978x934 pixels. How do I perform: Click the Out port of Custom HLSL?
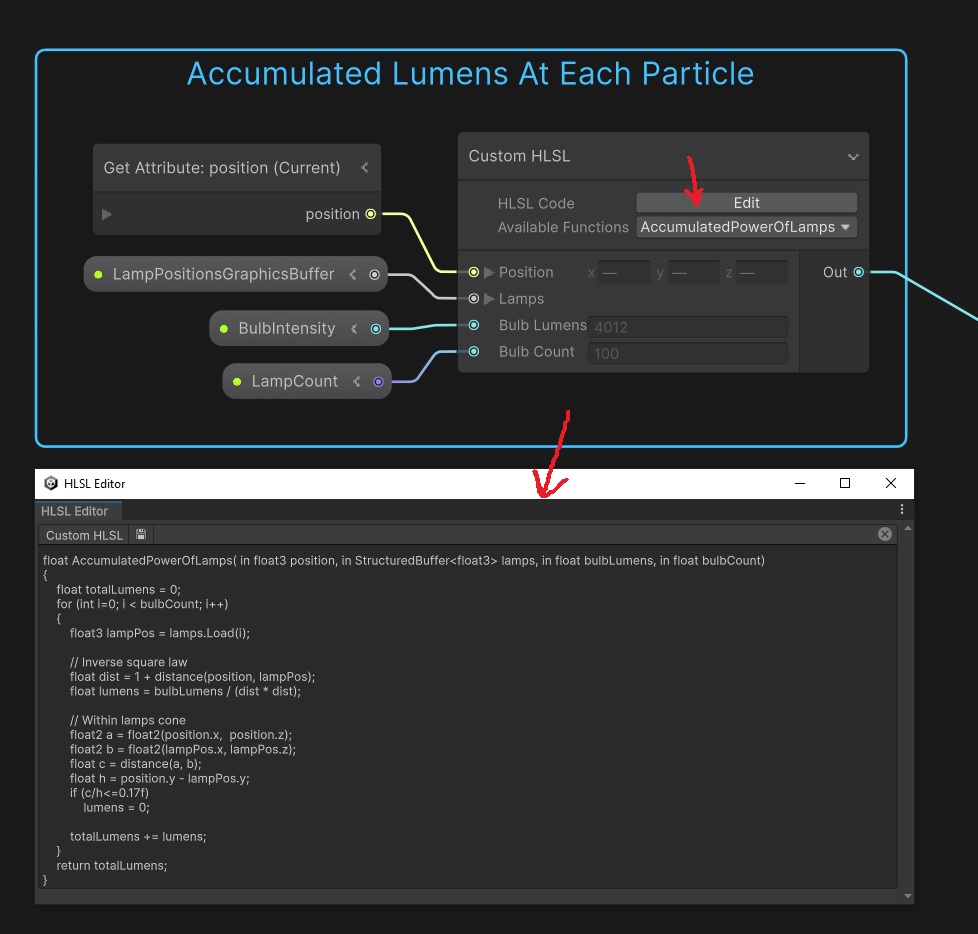(x=858, y=272)
